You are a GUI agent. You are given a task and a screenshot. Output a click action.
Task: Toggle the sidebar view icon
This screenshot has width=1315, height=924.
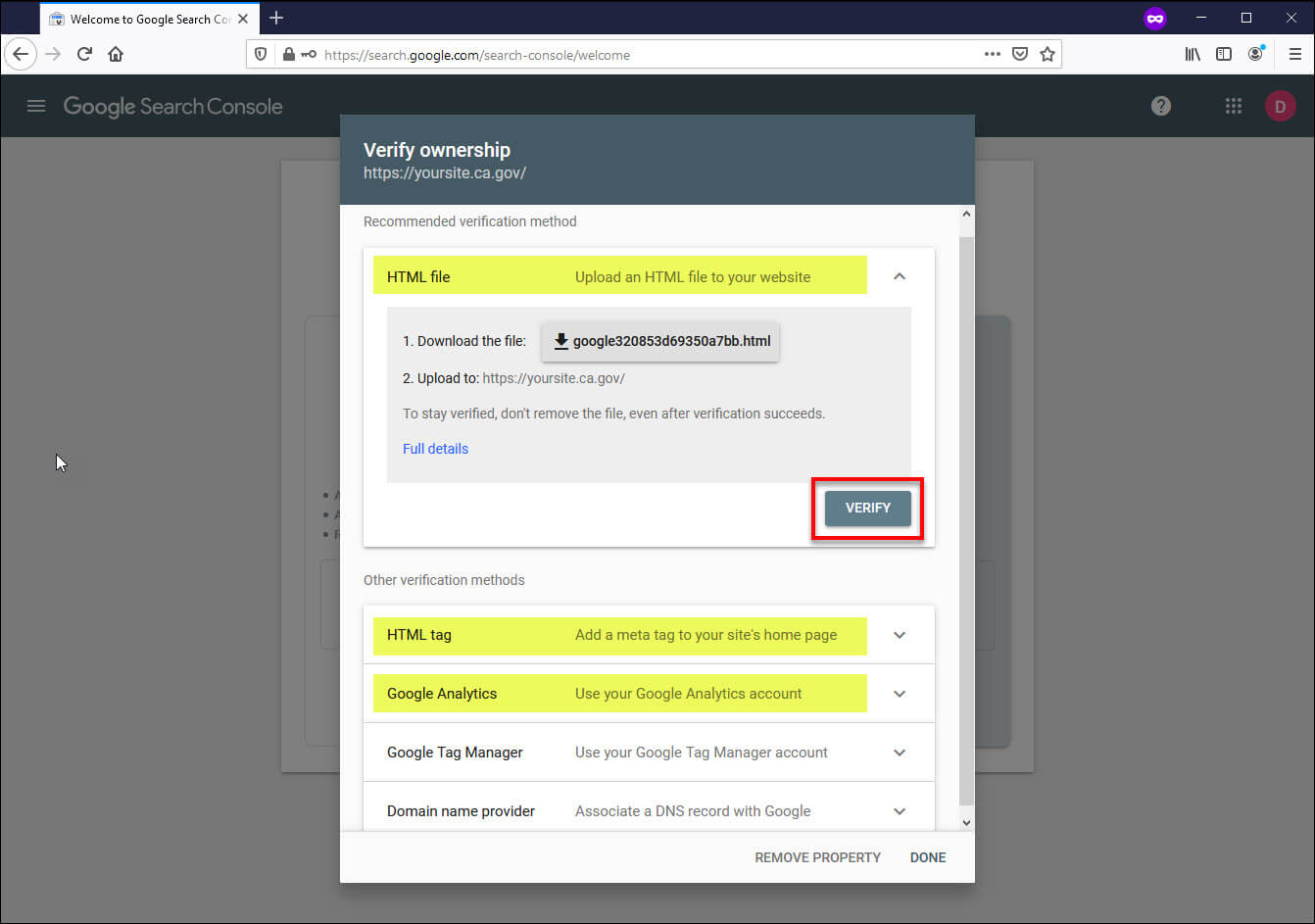pos(1224,55)
